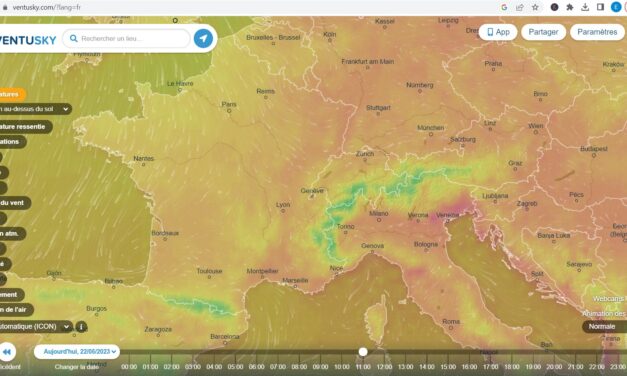Click the Bordeaux city label on map

click(165, 233)
